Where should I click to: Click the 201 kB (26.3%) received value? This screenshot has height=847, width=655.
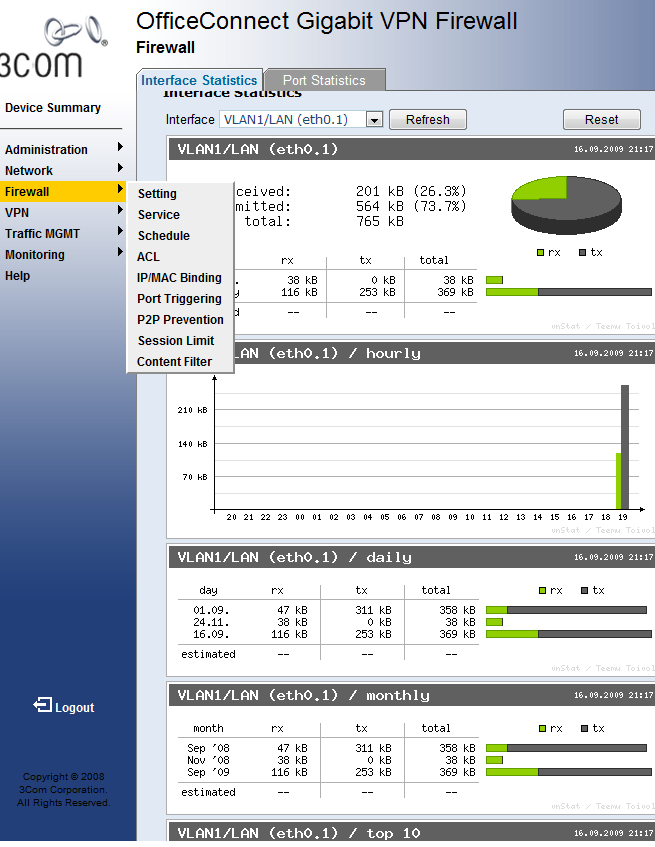[x=411, y=191]
